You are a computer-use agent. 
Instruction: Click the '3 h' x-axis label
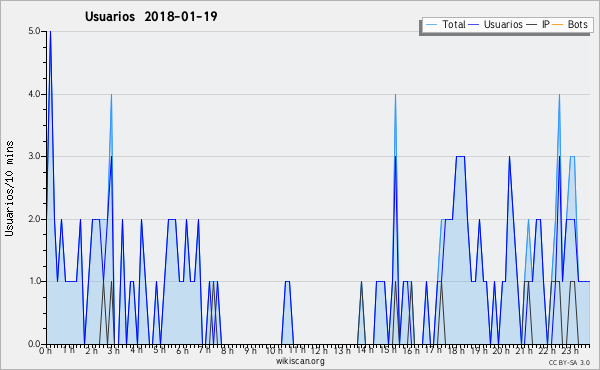tap(114, 350)
